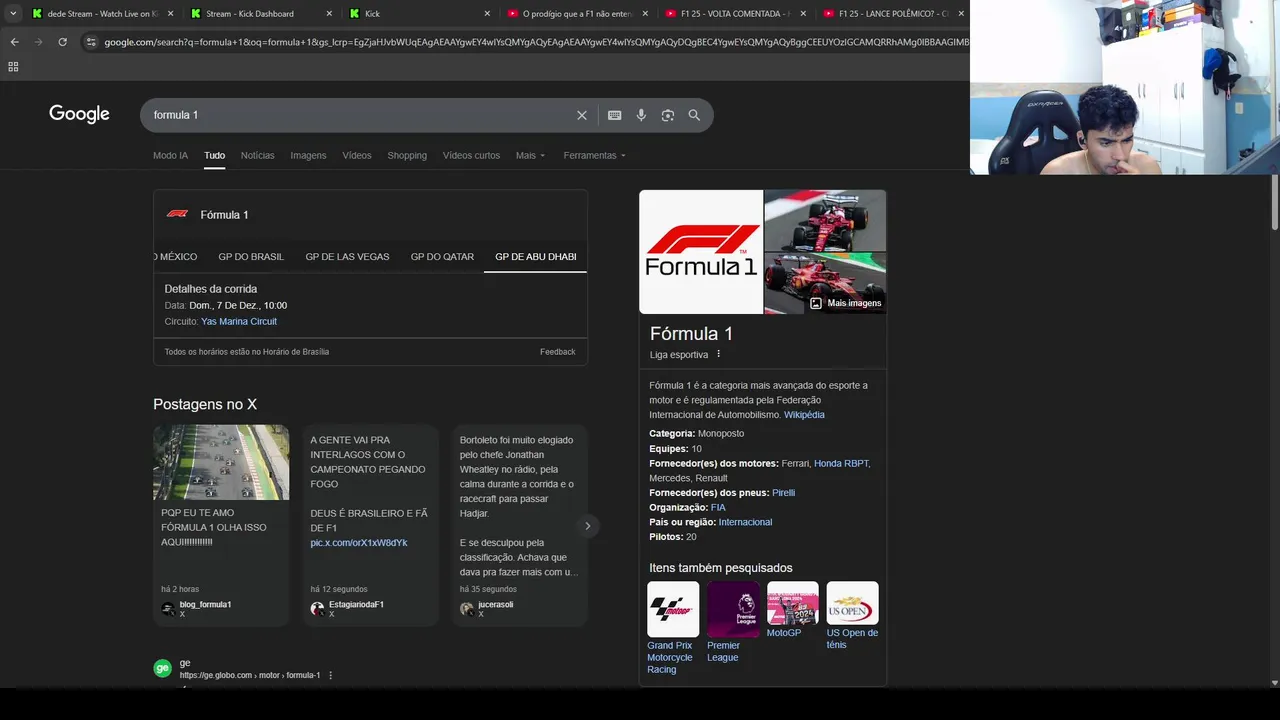Click the Google logo
Image resolution: width=1280 pixels, height=720 pixels.
[79, 114]
